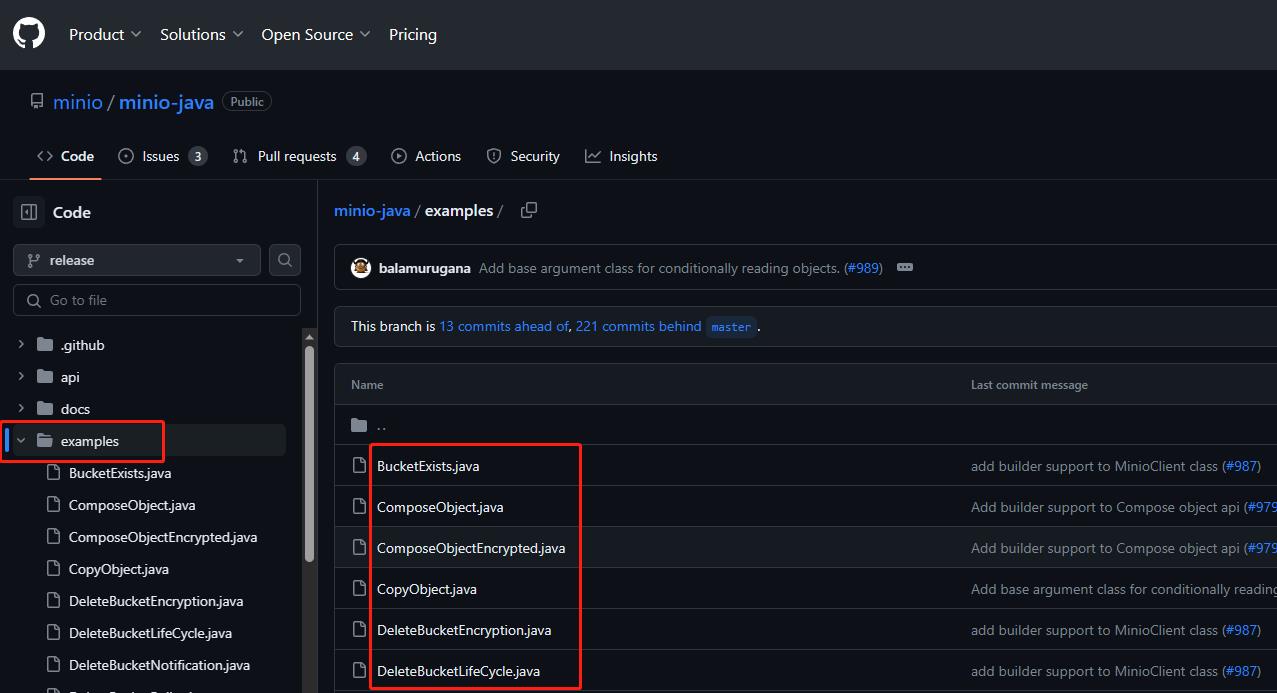Copy the examples path with copy icon
Viewport: 1277px width, 693px height.
click(529, 210)
